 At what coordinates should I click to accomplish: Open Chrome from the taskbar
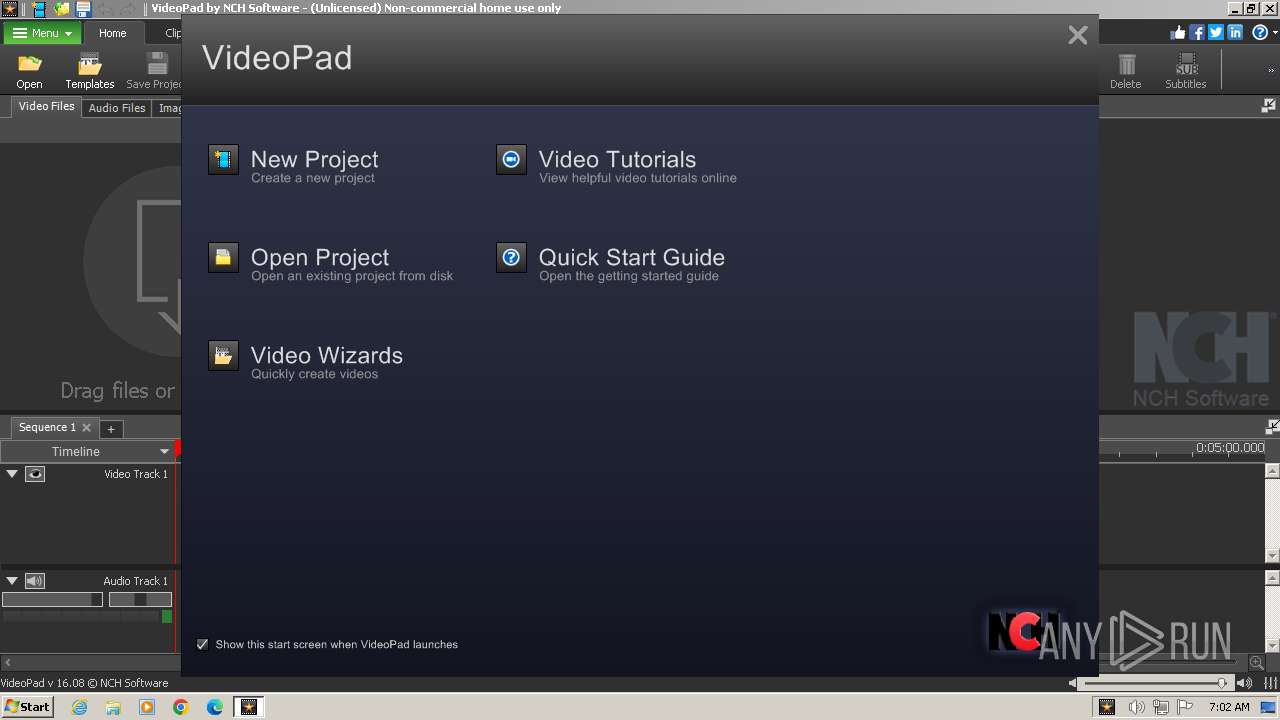[x=181, y=707]
